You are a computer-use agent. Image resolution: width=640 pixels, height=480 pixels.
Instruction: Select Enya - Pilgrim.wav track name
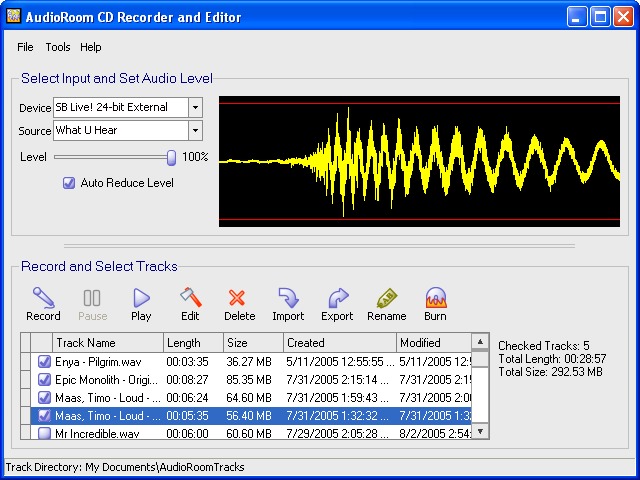pos(98,362)
